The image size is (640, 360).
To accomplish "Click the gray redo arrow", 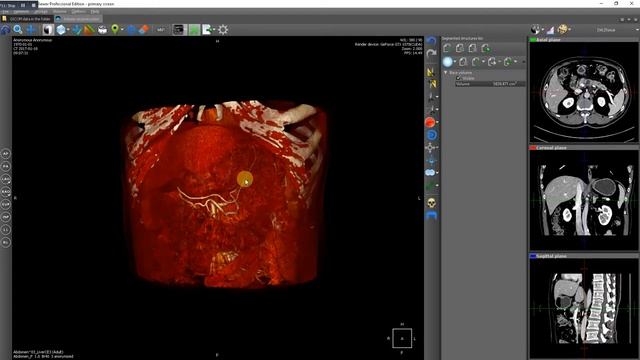I will [431, 53].
